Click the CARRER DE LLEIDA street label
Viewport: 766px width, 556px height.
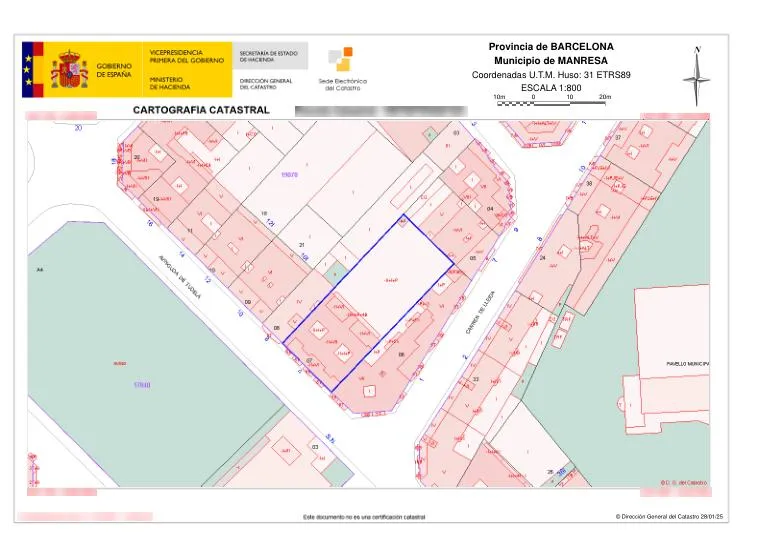[480, 313]
